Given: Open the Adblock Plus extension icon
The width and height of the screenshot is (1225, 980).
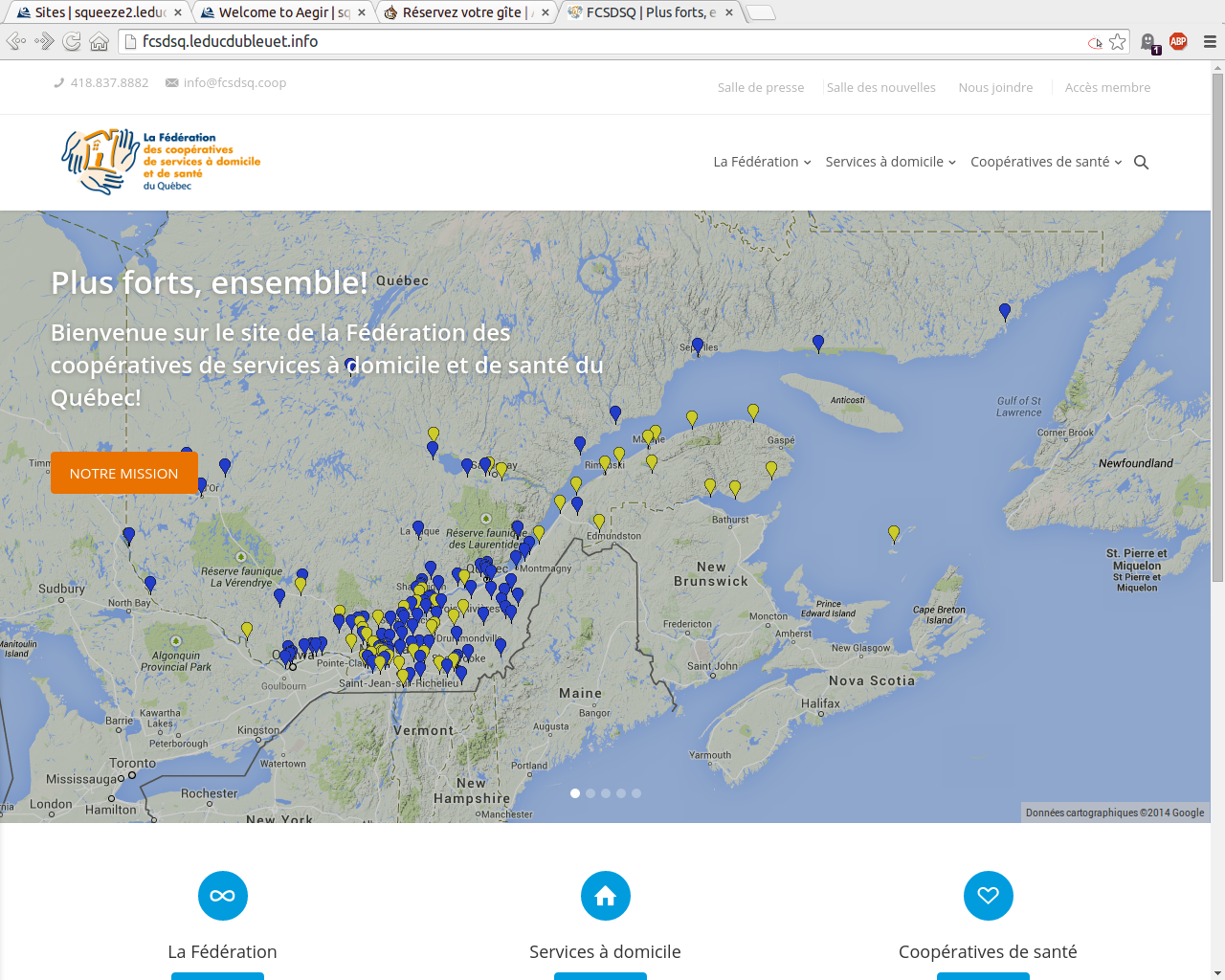Looking at the screenshot, I should [1178, 42].
